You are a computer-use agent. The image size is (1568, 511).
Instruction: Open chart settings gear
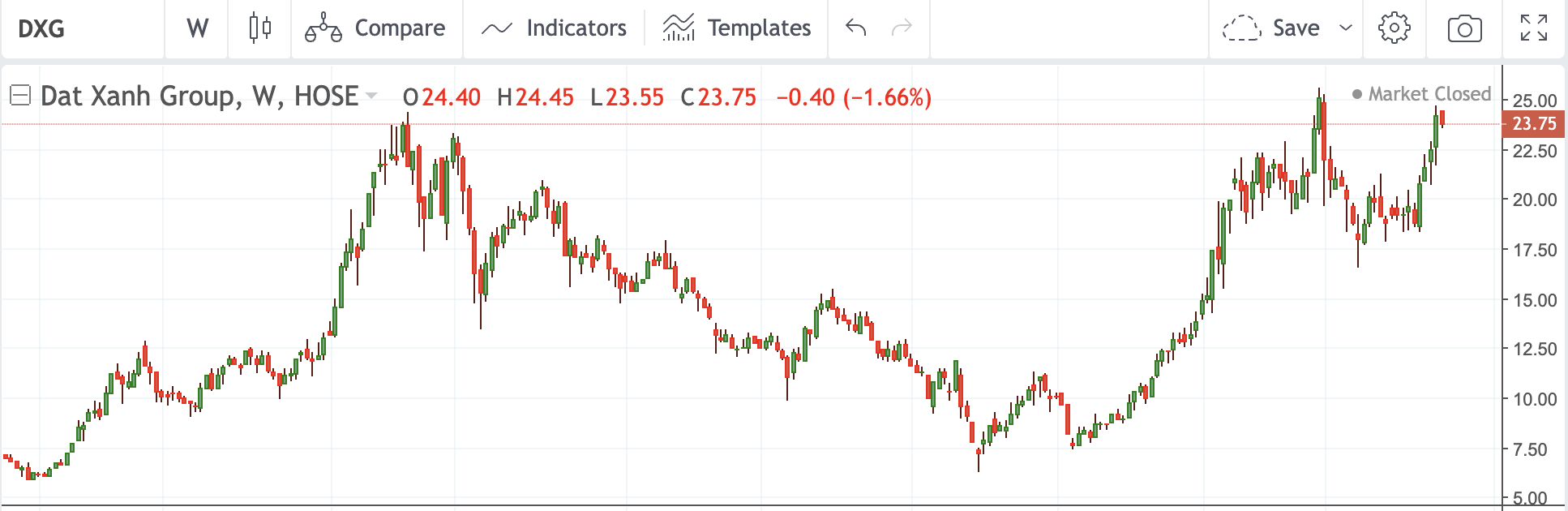1394,28
